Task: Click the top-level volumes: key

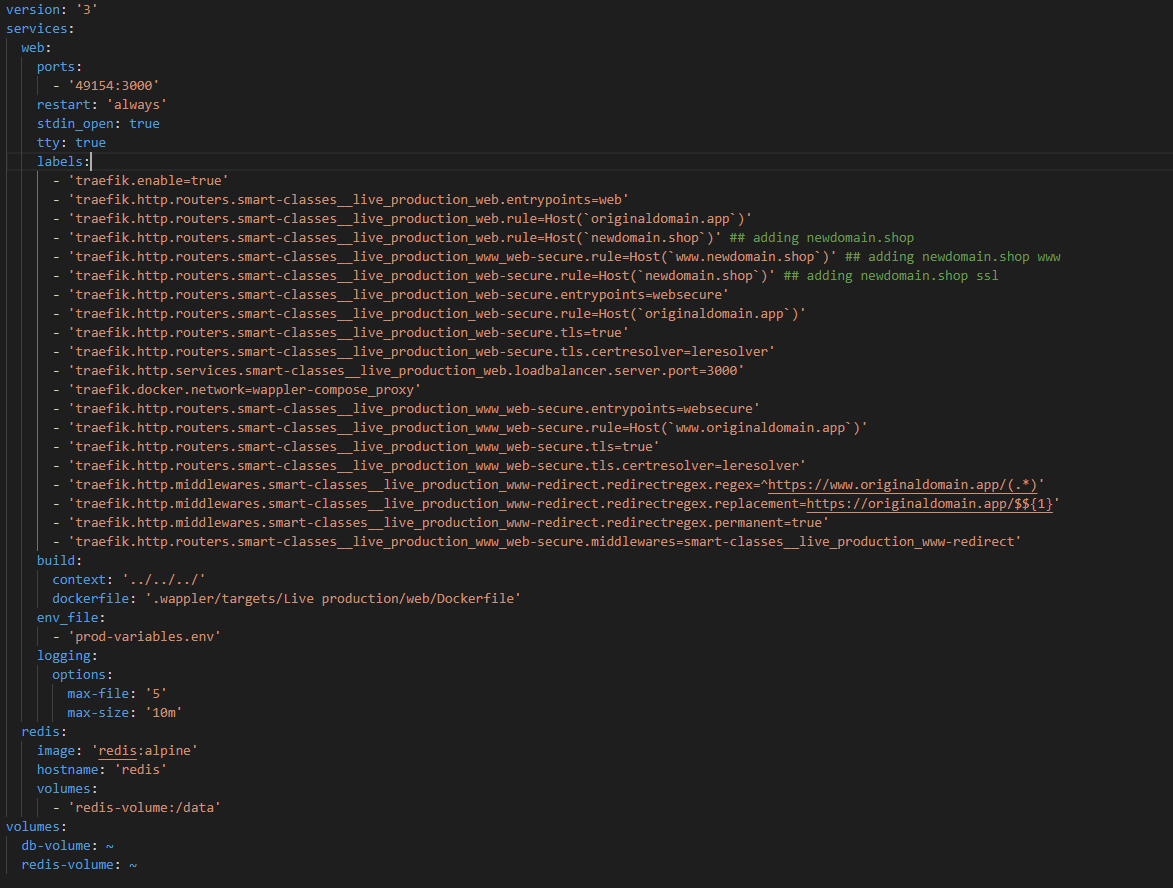Action: [x=37, y=827]
